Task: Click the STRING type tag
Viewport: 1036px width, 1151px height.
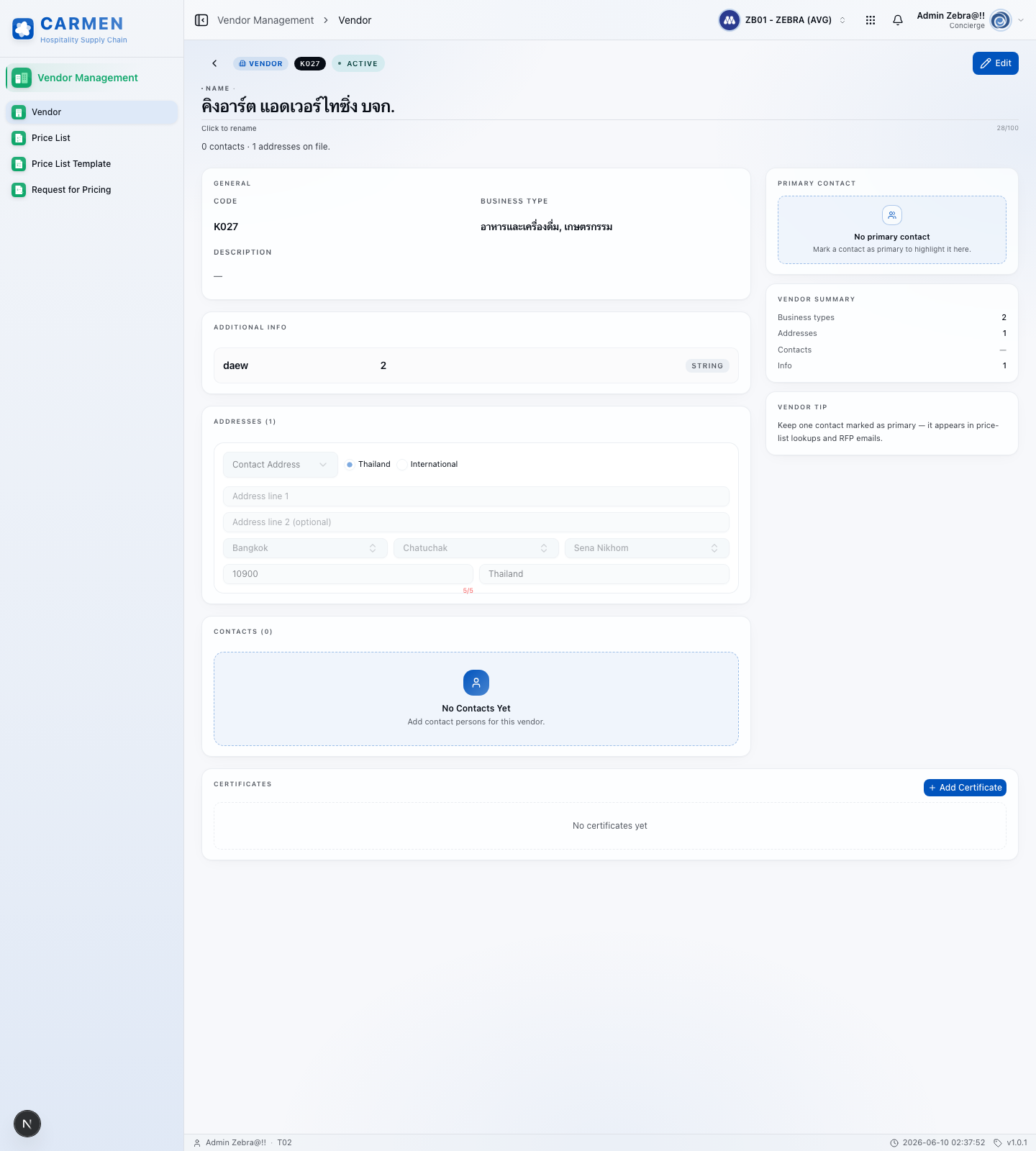Action: pyautogui.click(x=707, y=365)
